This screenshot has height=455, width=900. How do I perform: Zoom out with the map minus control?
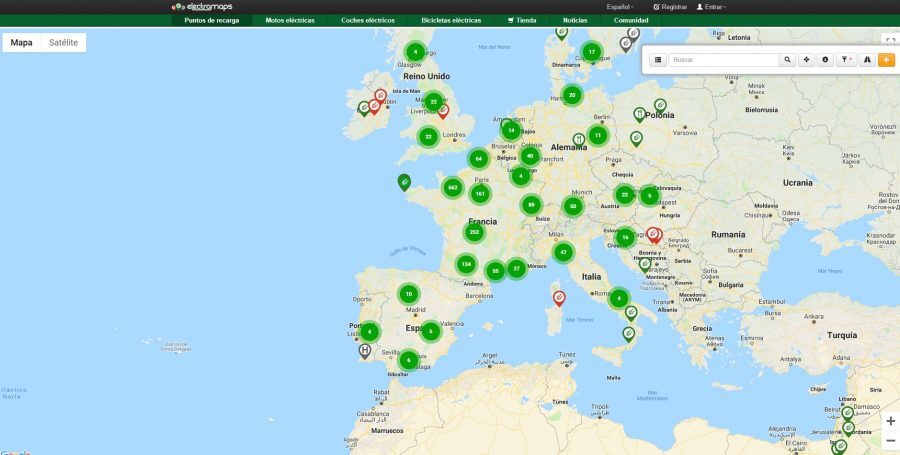pos(890,441)
